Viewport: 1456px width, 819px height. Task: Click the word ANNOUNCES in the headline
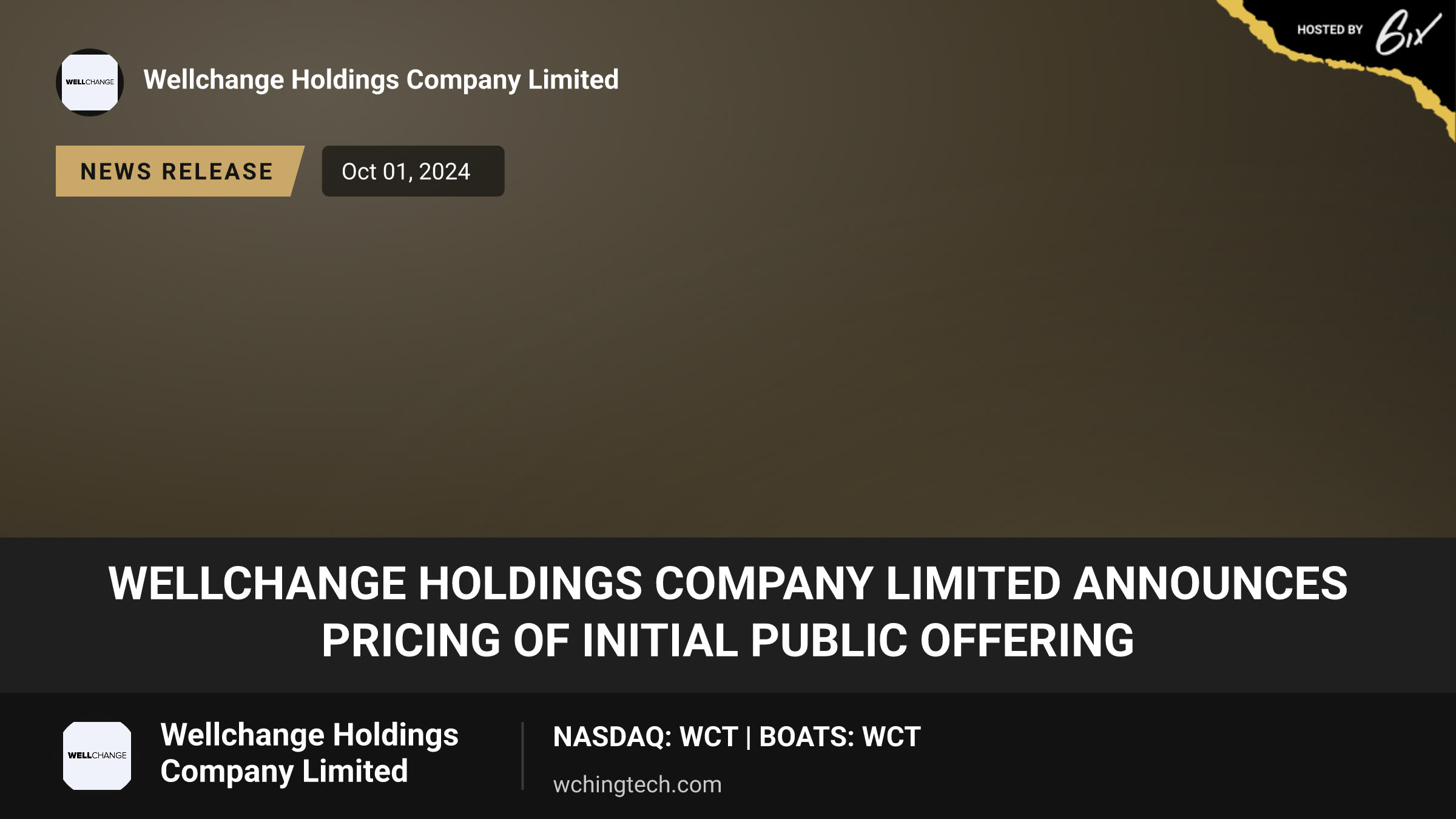point(1210,584)
